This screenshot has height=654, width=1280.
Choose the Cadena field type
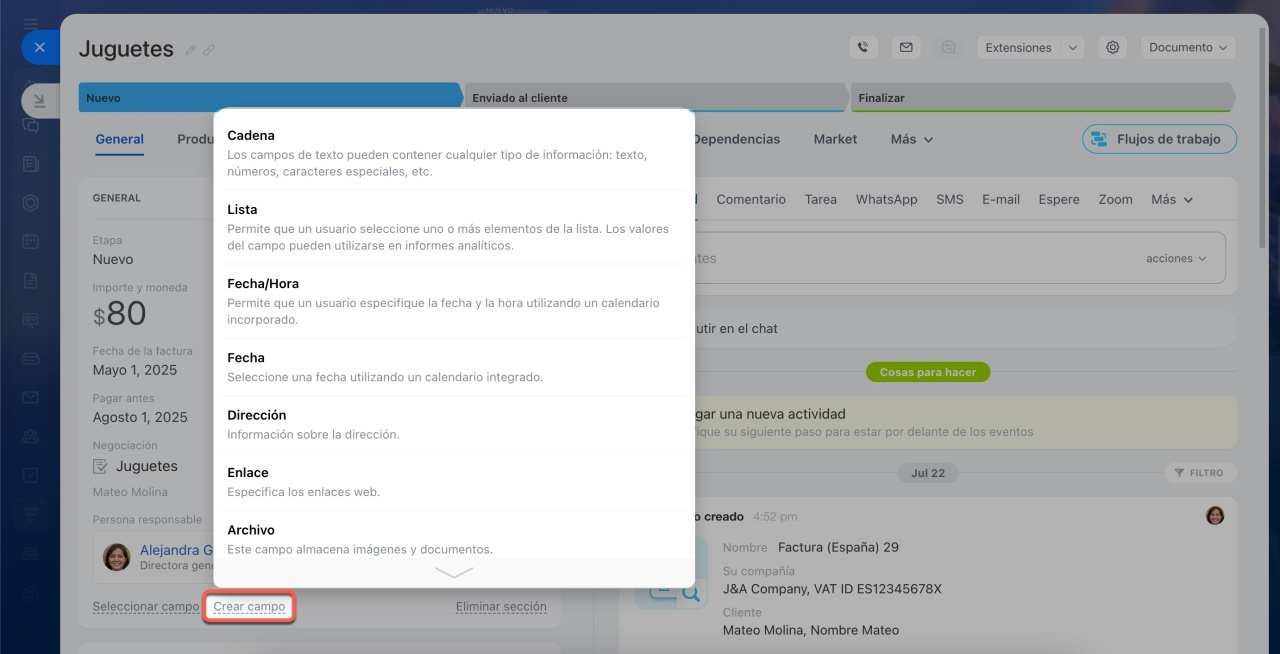(454, 152)
